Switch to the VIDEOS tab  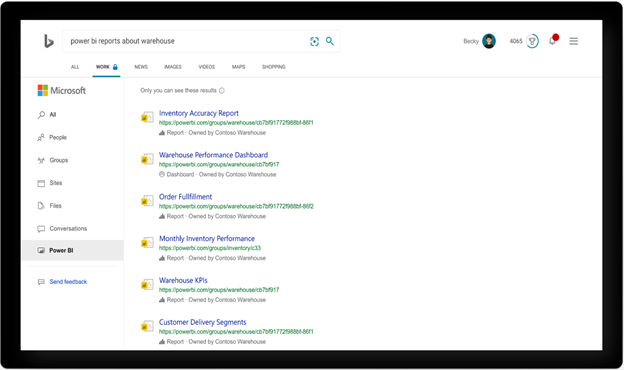[x=207, y=67]
